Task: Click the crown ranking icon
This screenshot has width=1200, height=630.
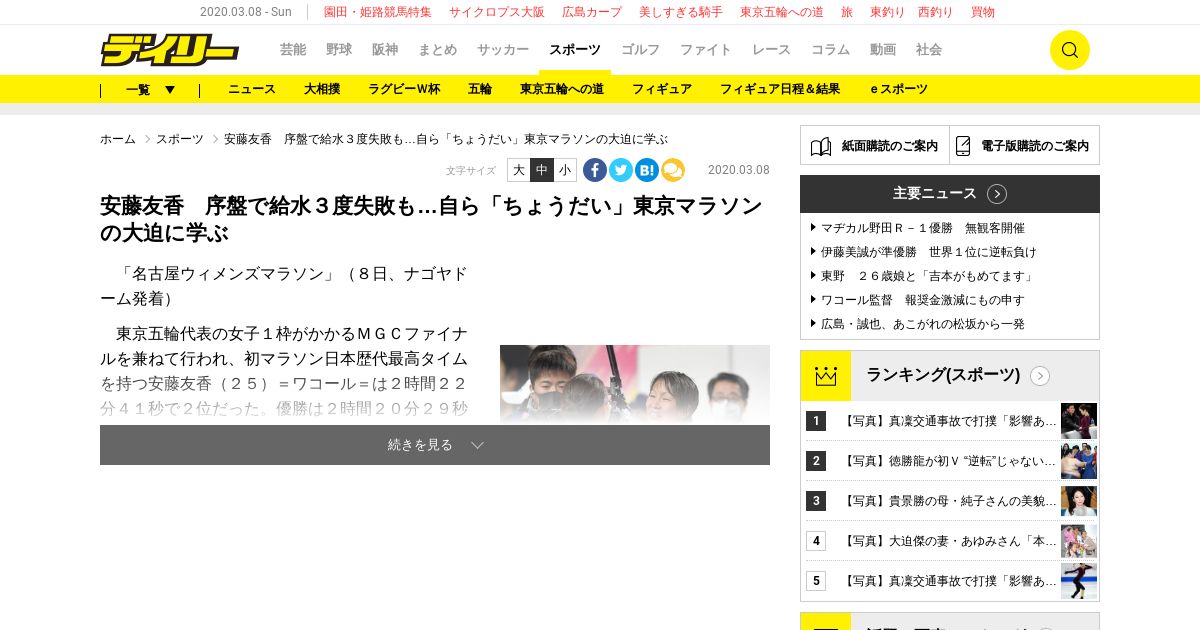Action: pos(826,376)
